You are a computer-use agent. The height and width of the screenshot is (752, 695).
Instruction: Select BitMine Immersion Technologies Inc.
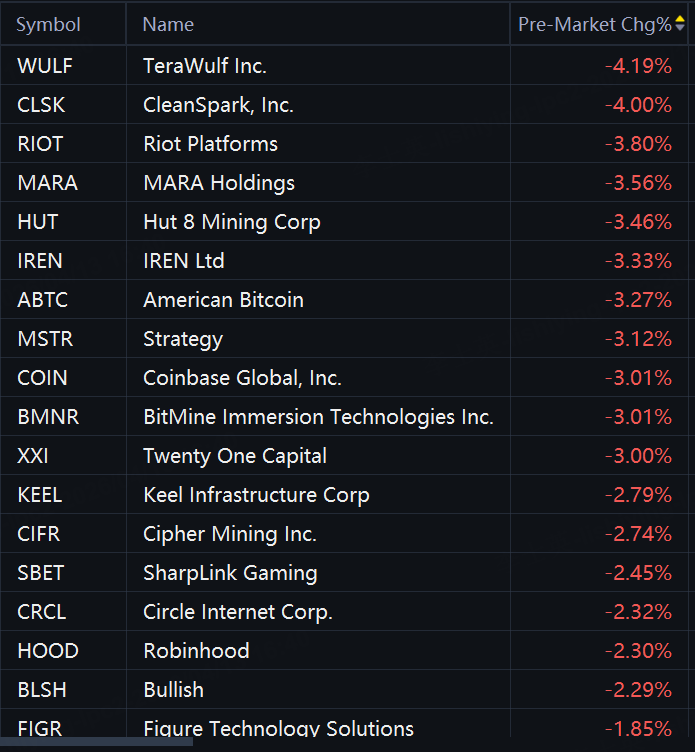(318, 417)
